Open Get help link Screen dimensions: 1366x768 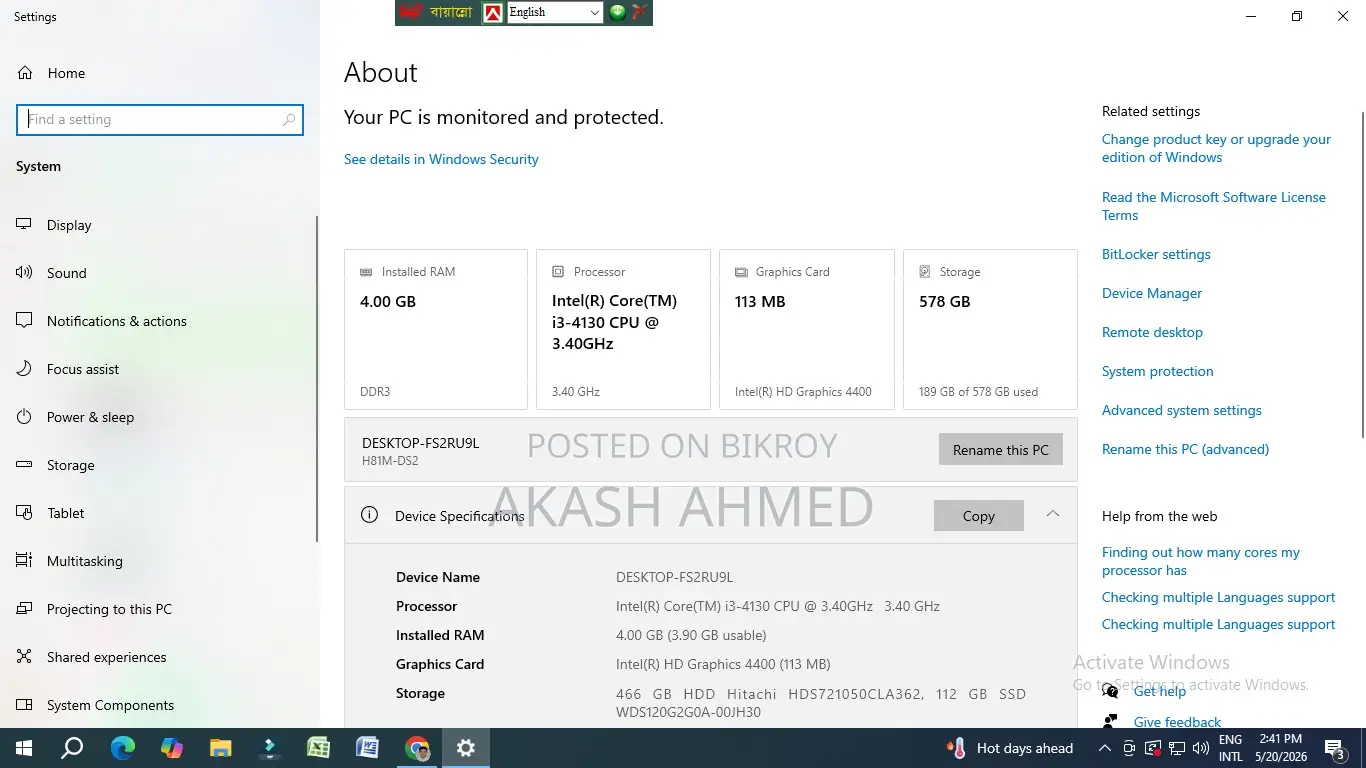click(1159, 691)
